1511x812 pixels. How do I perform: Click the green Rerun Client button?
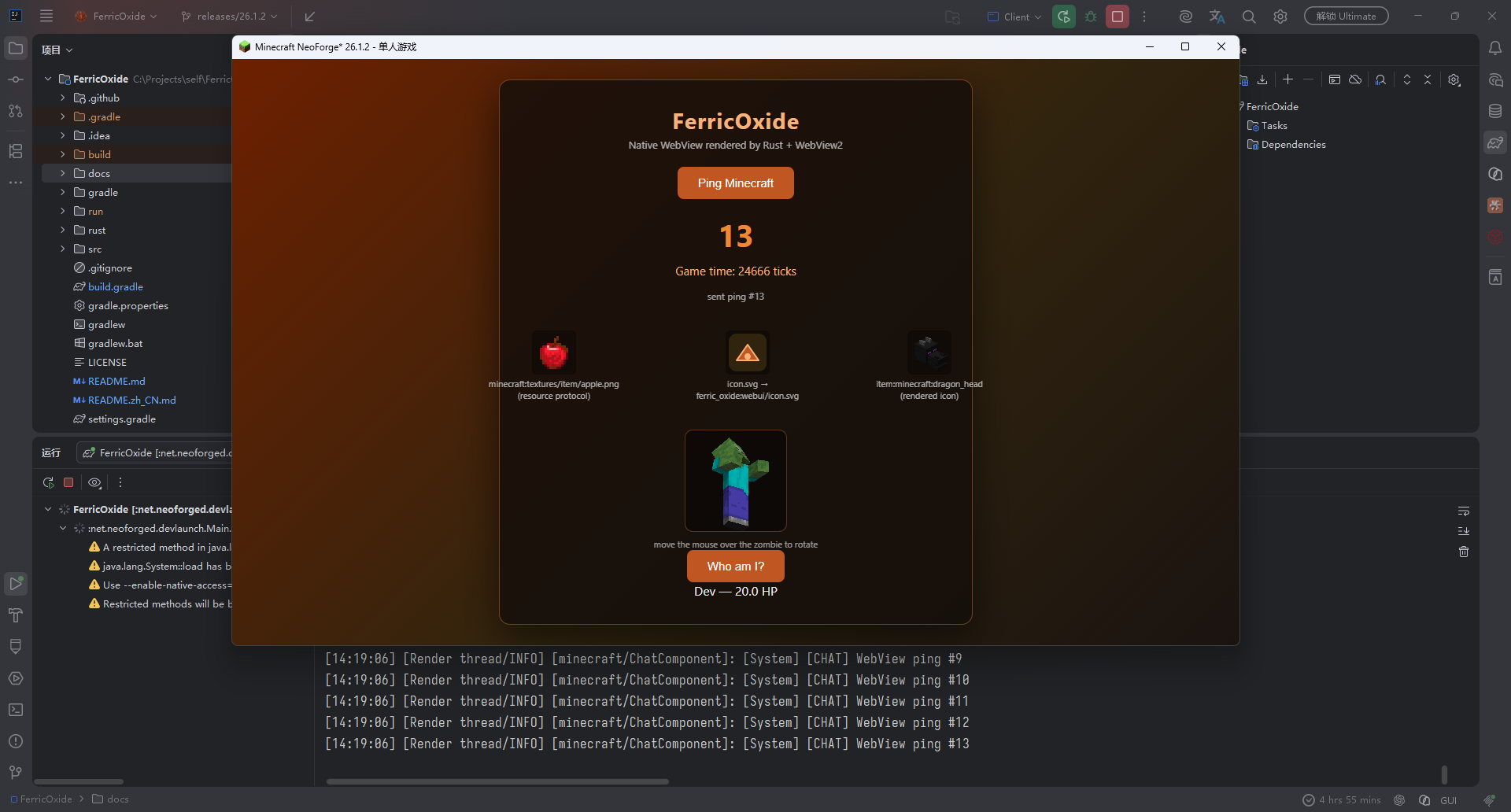tap(1064, 17)
